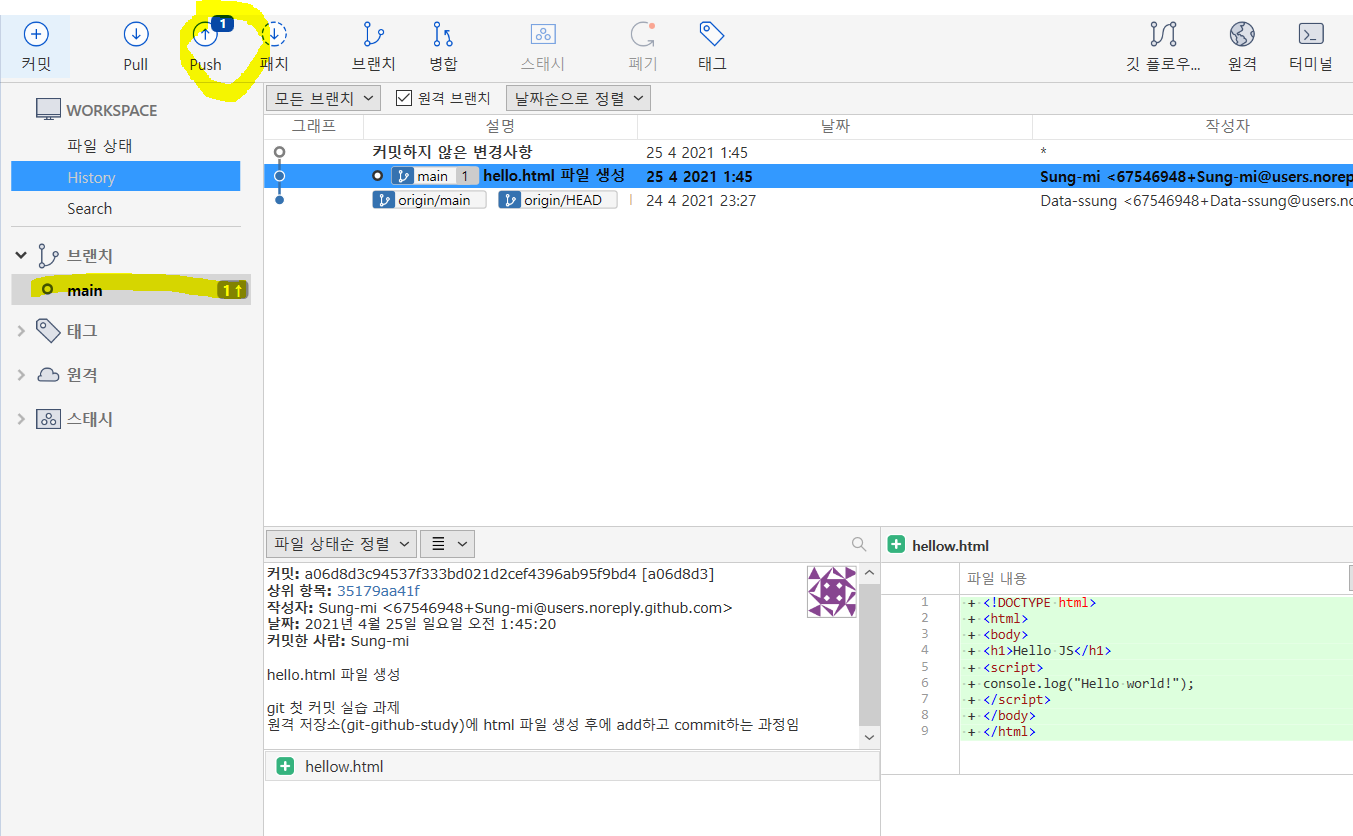This screenshot has height=836, width=1353.
Task: Click the green plus icon beside hellow.html in file list
Action: [x=285, y=766]
